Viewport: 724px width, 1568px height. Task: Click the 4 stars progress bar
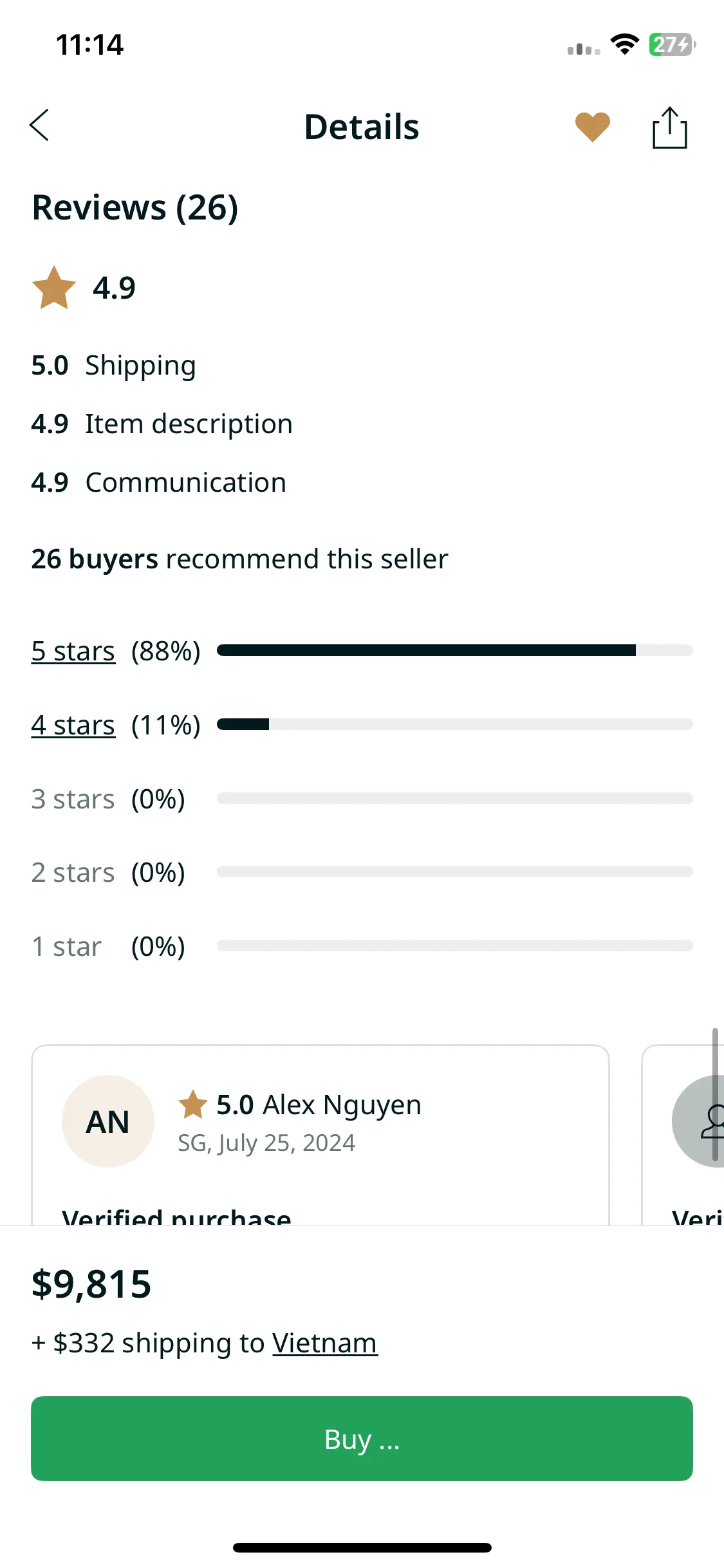tap(455, 724)
